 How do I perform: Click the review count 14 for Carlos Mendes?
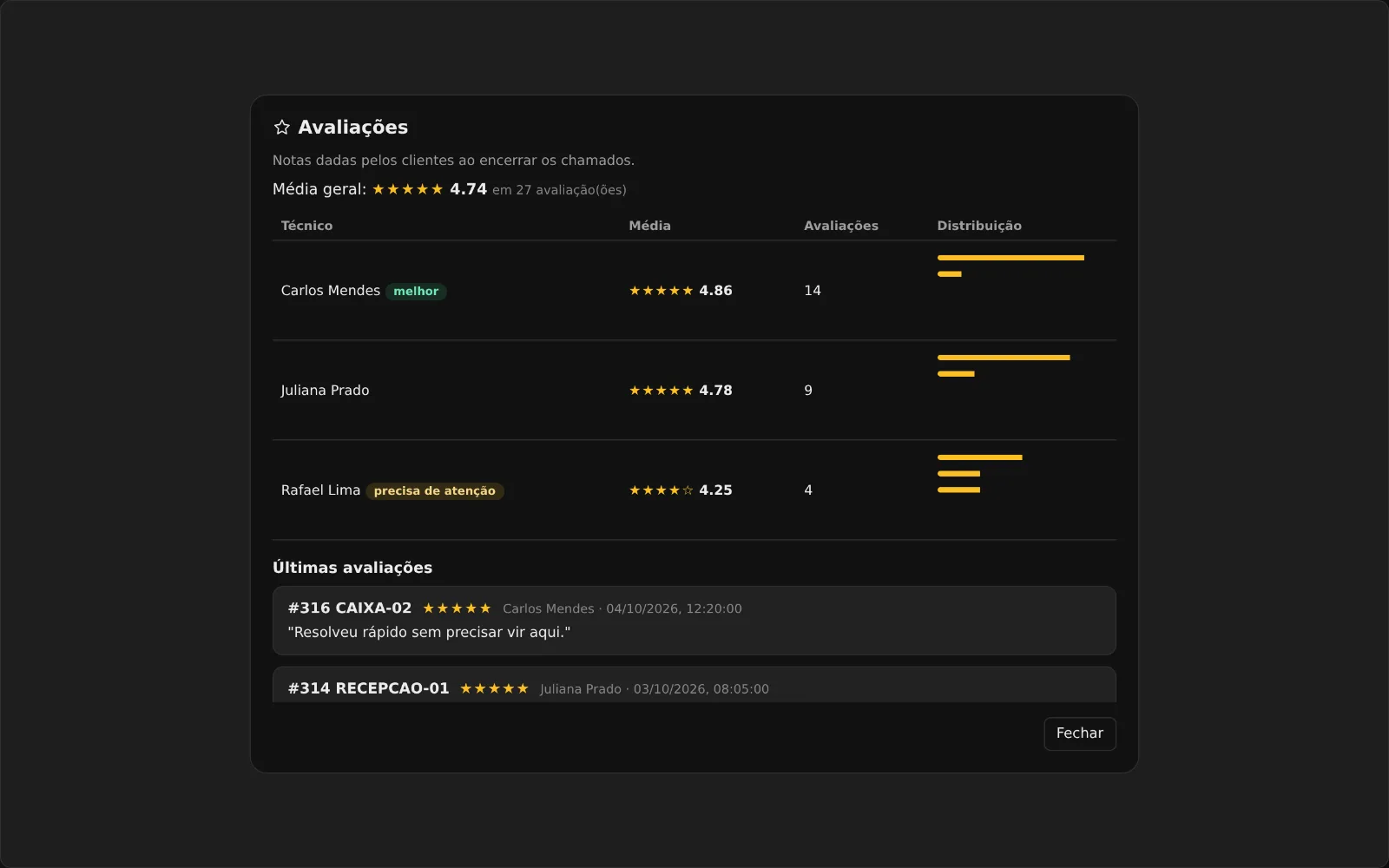click(x=813, y=291)
